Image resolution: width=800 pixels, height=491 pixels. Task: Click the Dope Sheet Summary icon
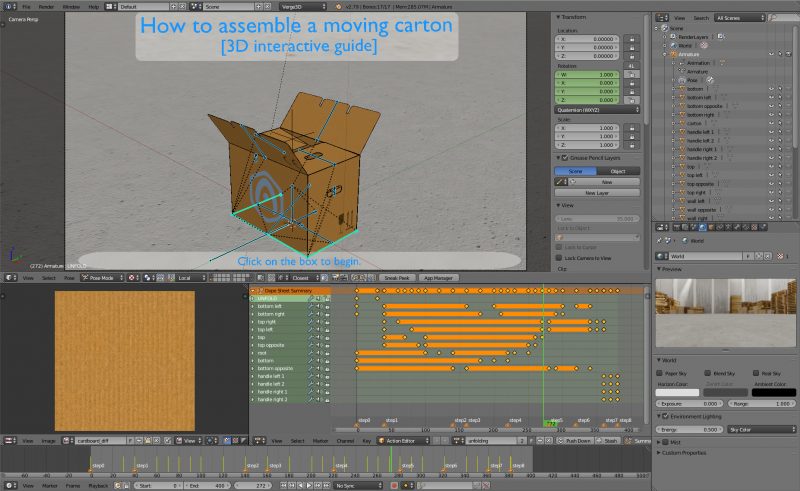(x=259, y=289)
